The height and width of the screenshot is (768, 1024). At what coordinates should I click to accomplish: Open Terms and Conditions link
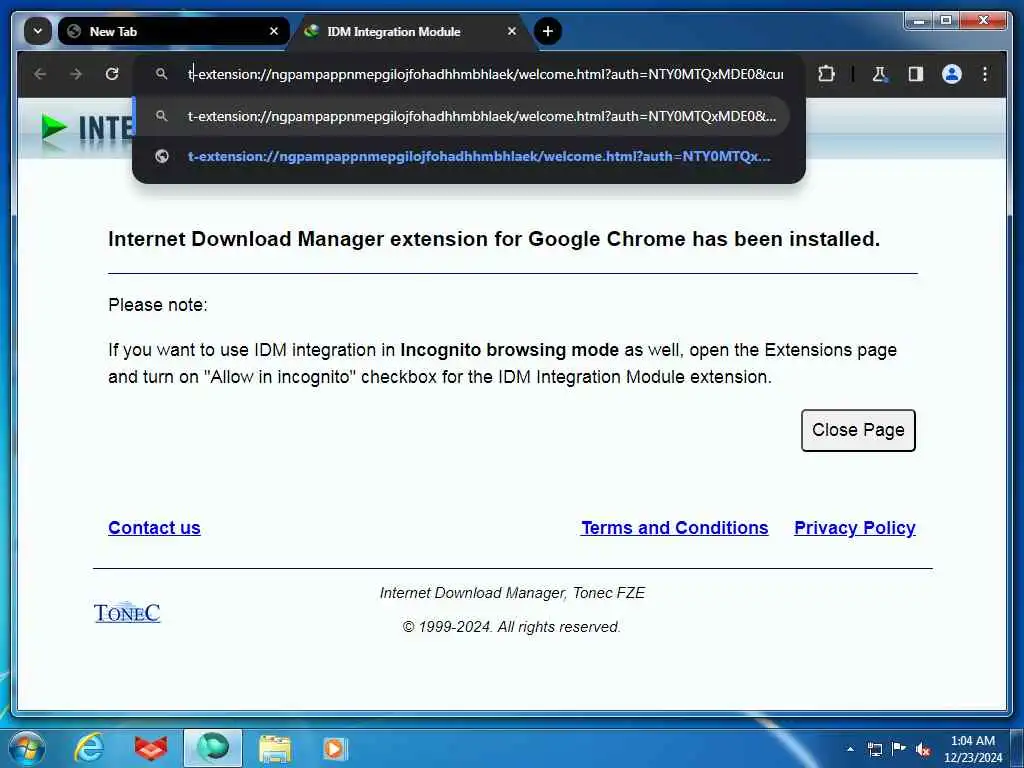pyautogui.click(x=675, y=528)
